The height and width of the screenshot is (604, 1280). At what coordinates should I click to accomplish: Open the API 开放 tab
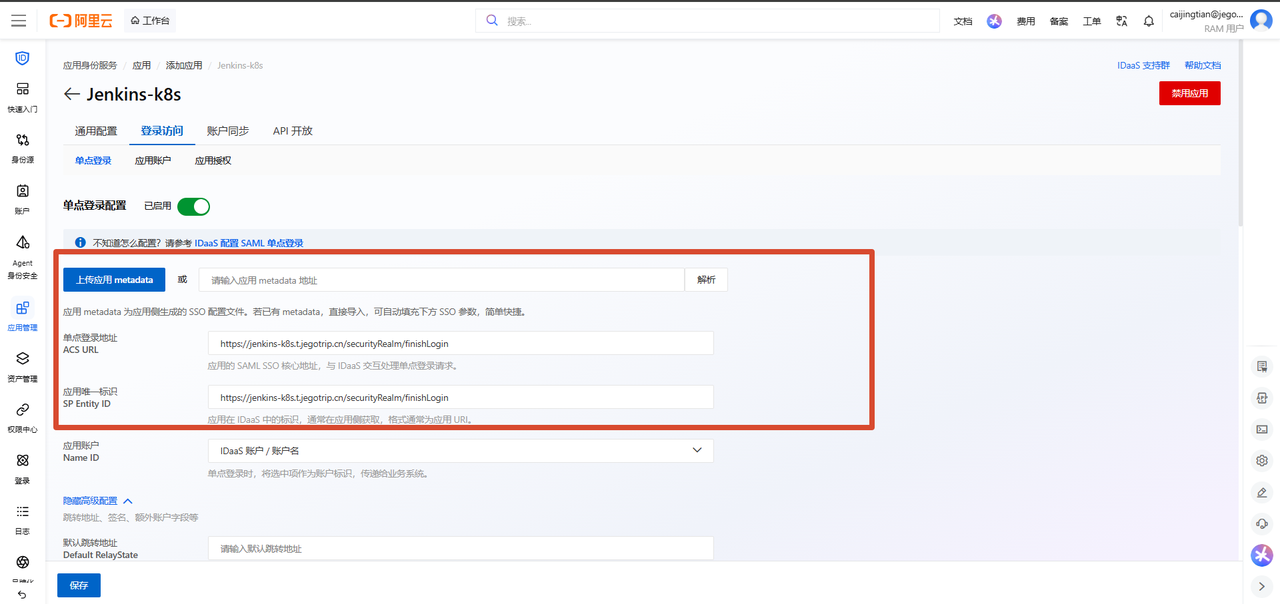(x=293, y=131)
